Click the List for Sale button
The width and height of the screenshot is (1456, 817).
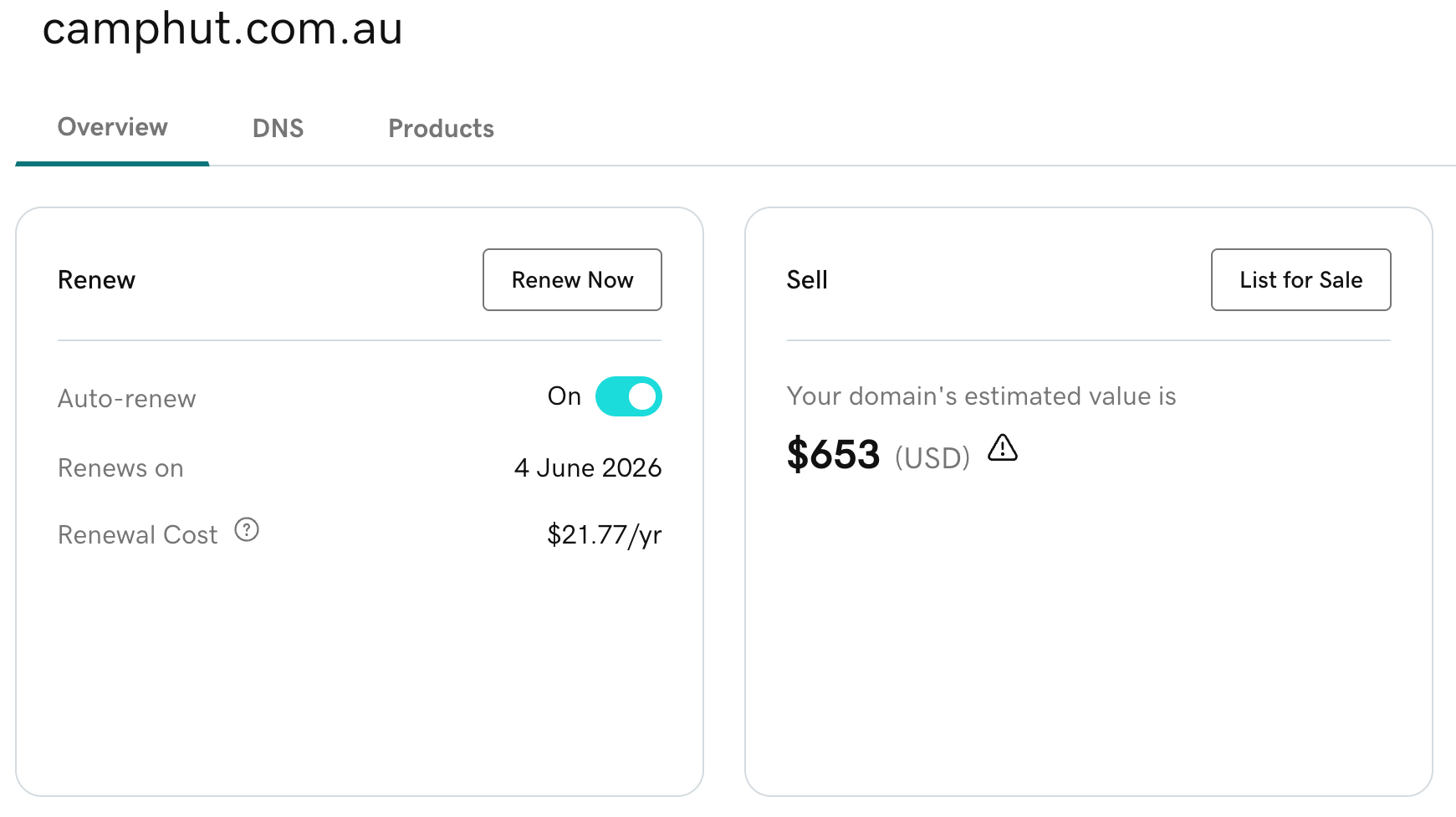point(1300,279)
